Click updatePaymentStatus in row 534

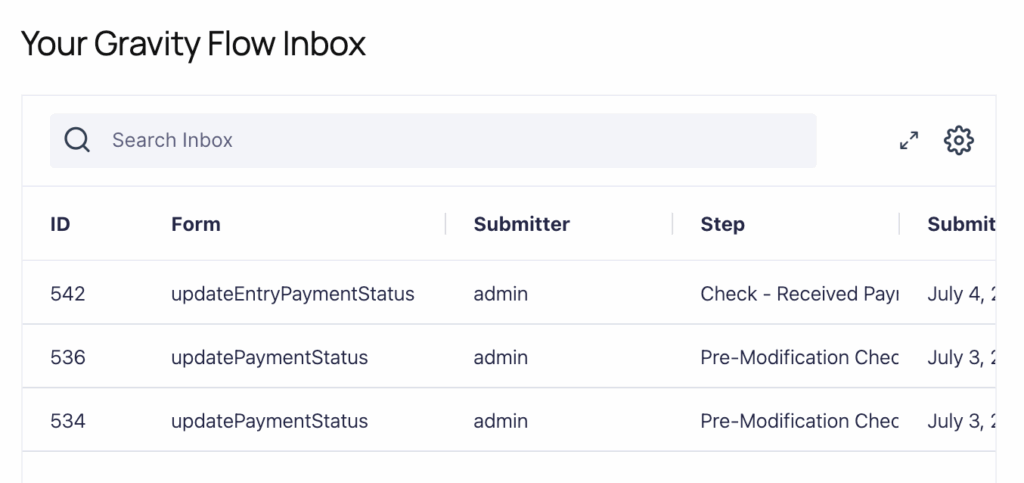(269, 421)
